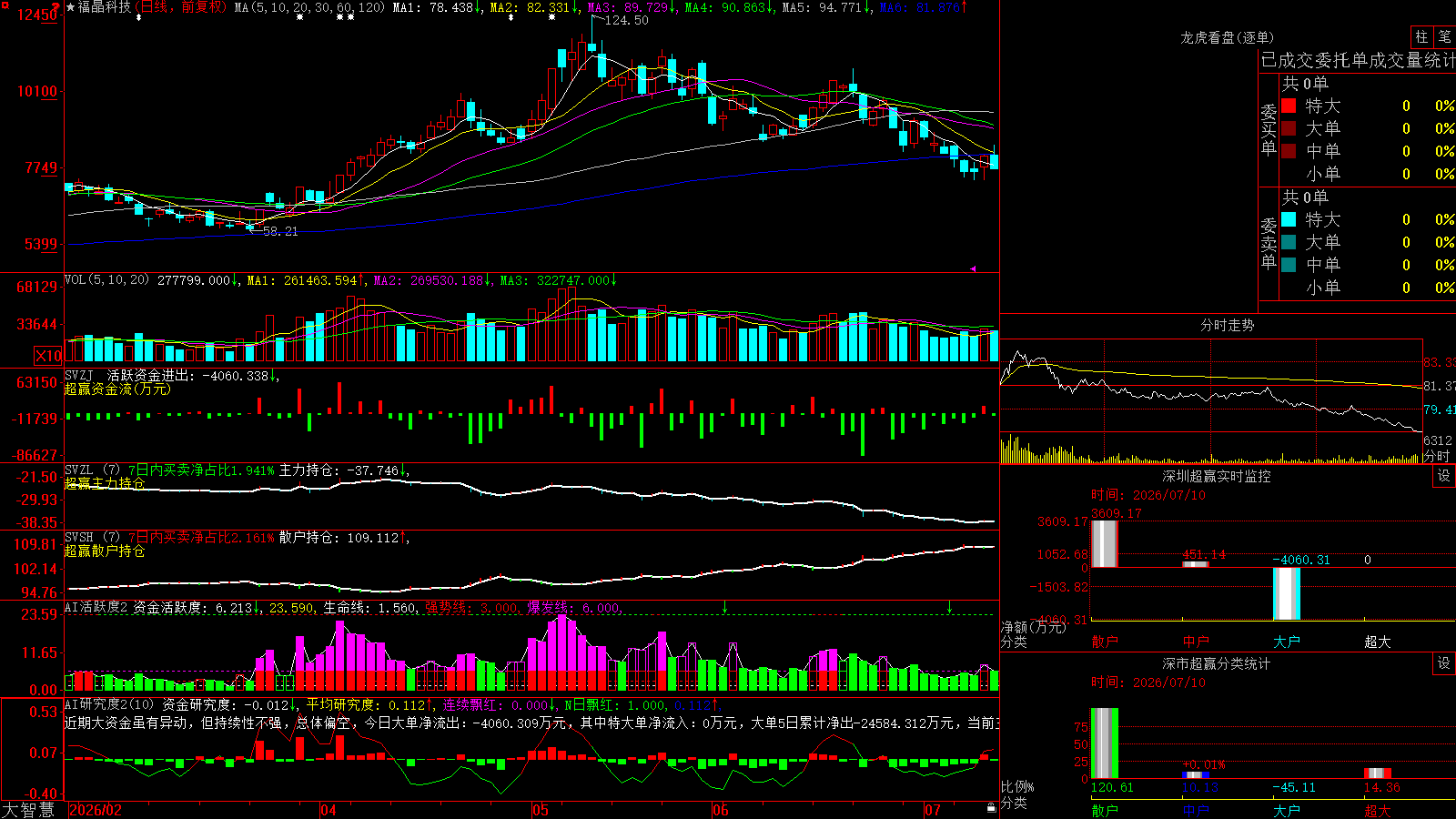Click the first green down-arrow in the AI活跃度2 panel
The height and width of the screenshot is (819, 1456).
(x=724, y=607)
